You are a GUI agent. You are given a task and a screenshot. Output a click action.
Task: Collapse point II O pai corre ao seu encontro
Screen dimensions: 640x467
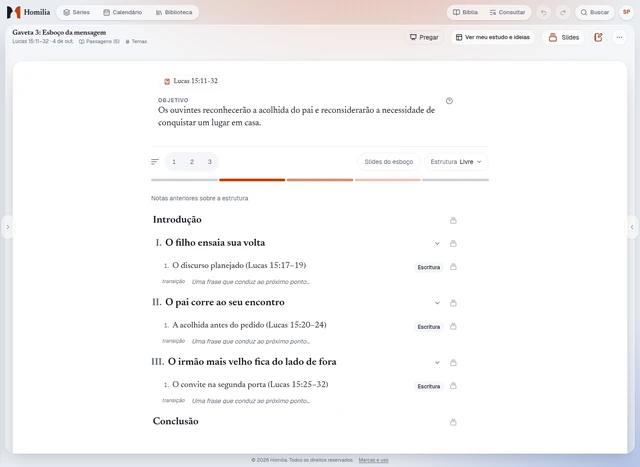[x=437, y=303]
